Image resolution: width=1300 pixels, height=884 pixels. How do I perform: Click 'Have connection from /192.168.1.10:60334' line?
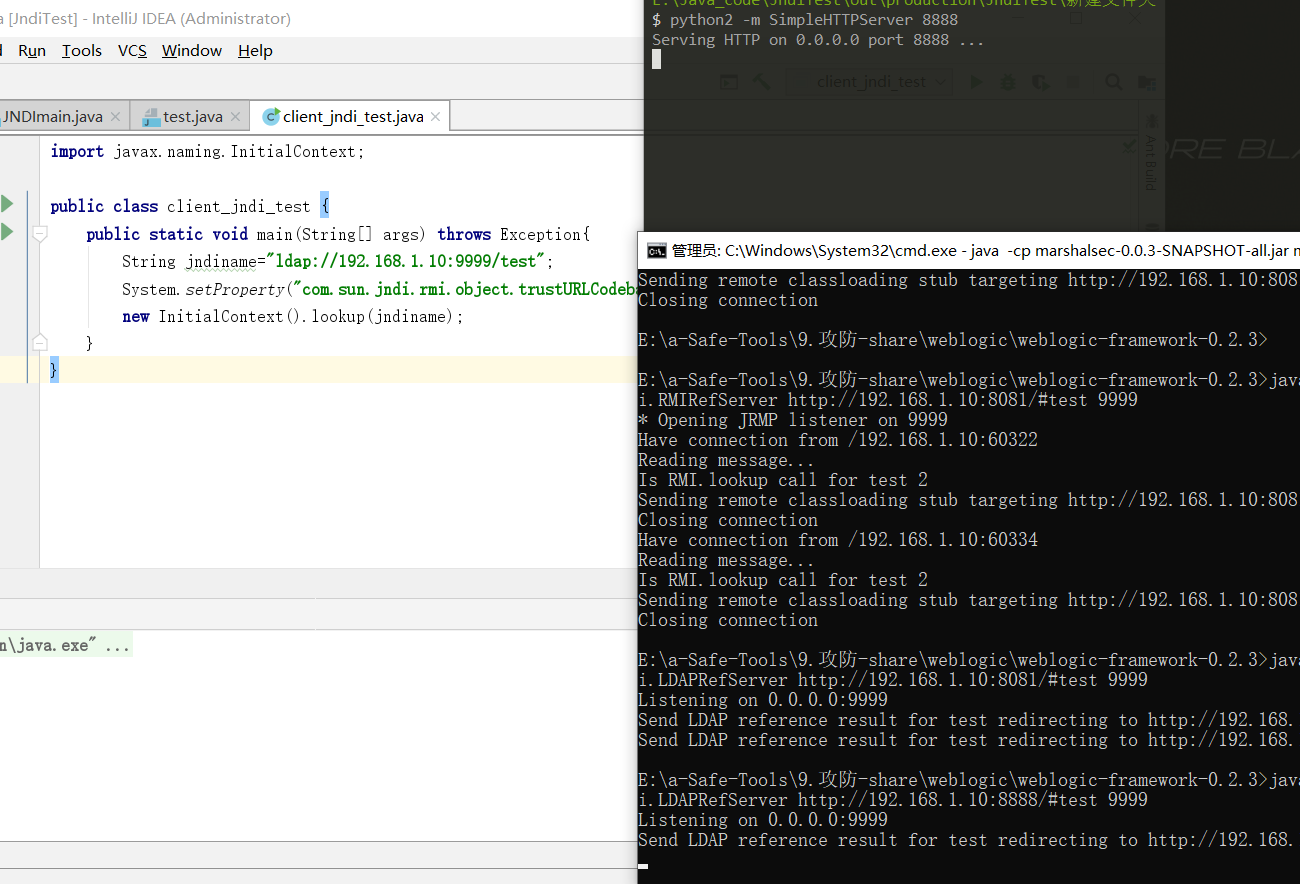(838, 540)
